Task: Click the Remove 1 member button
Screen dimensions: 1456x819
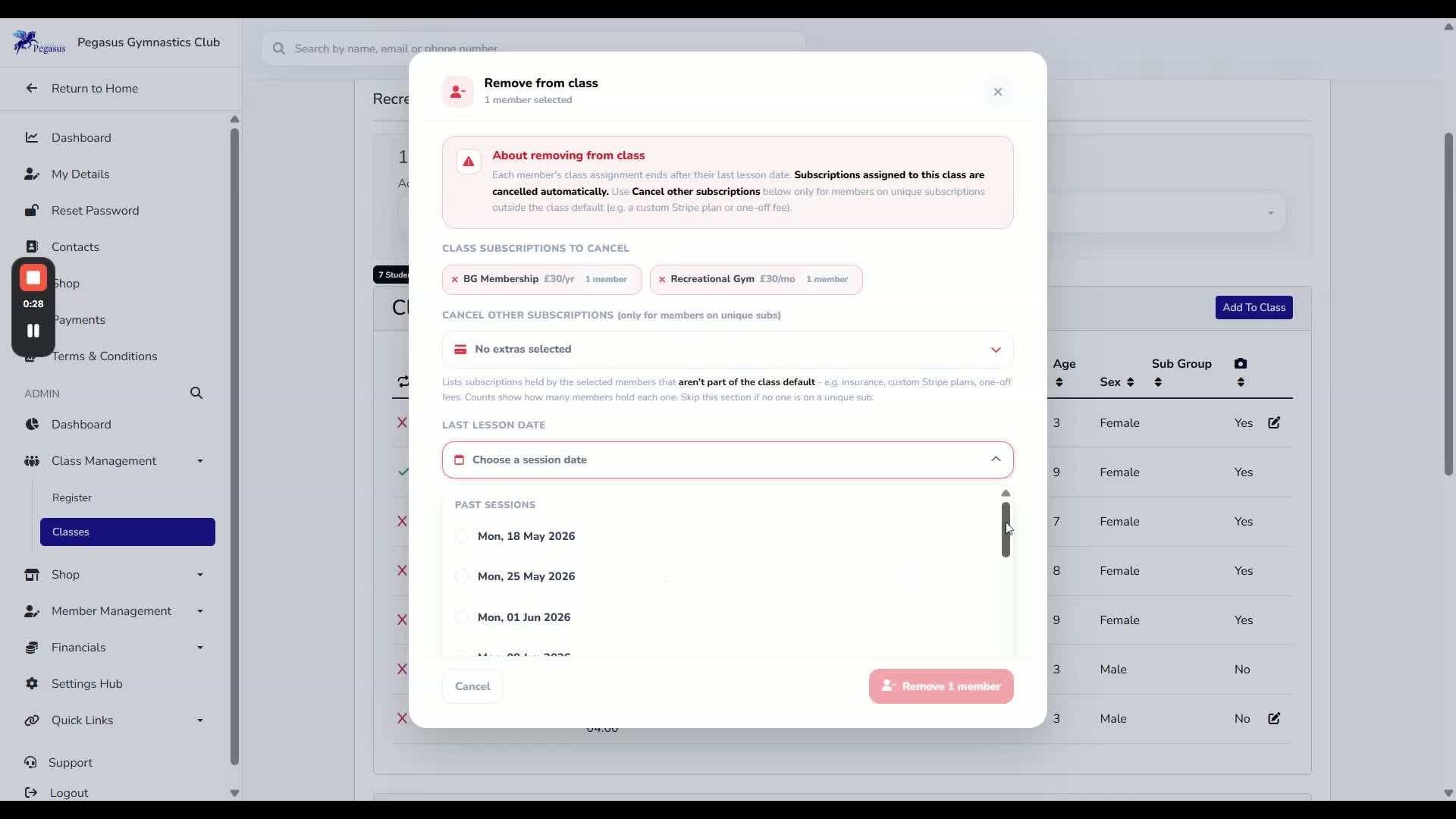Action: (941, 686)
